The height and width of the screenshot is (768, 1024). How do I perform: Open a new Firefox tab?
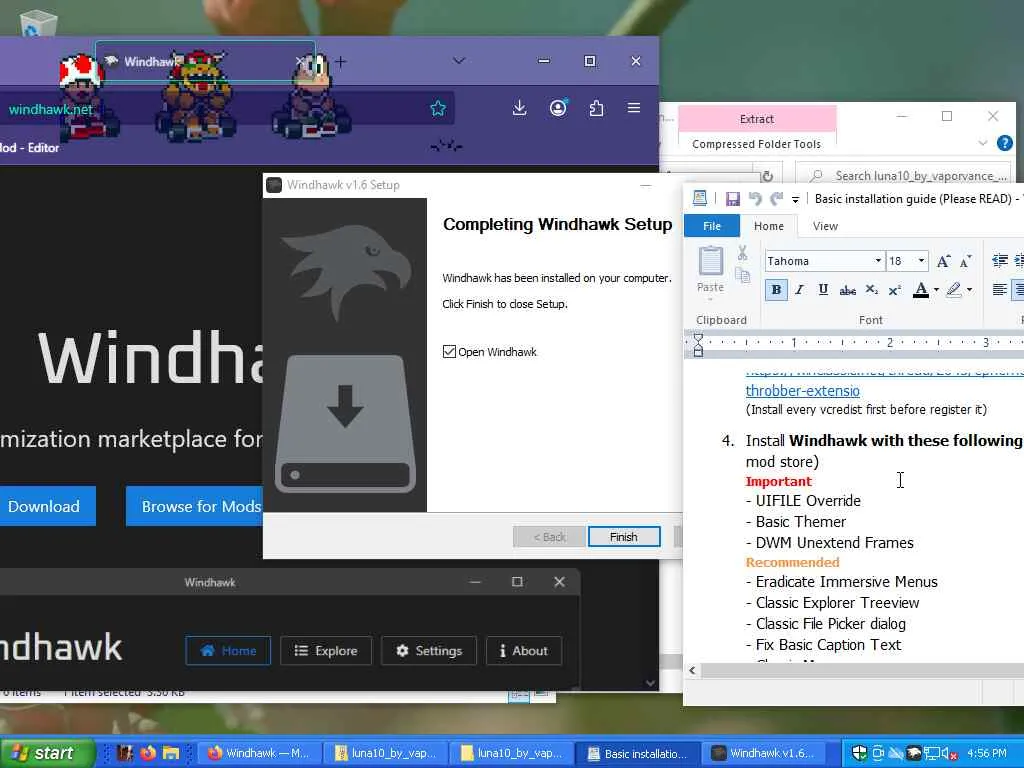[x=340, y=62]
